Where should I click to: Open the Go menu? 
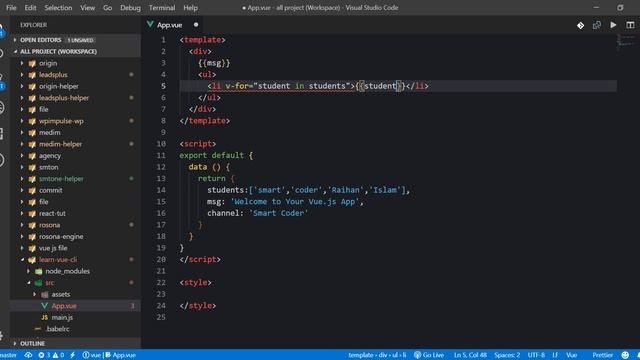click(107, 7)
